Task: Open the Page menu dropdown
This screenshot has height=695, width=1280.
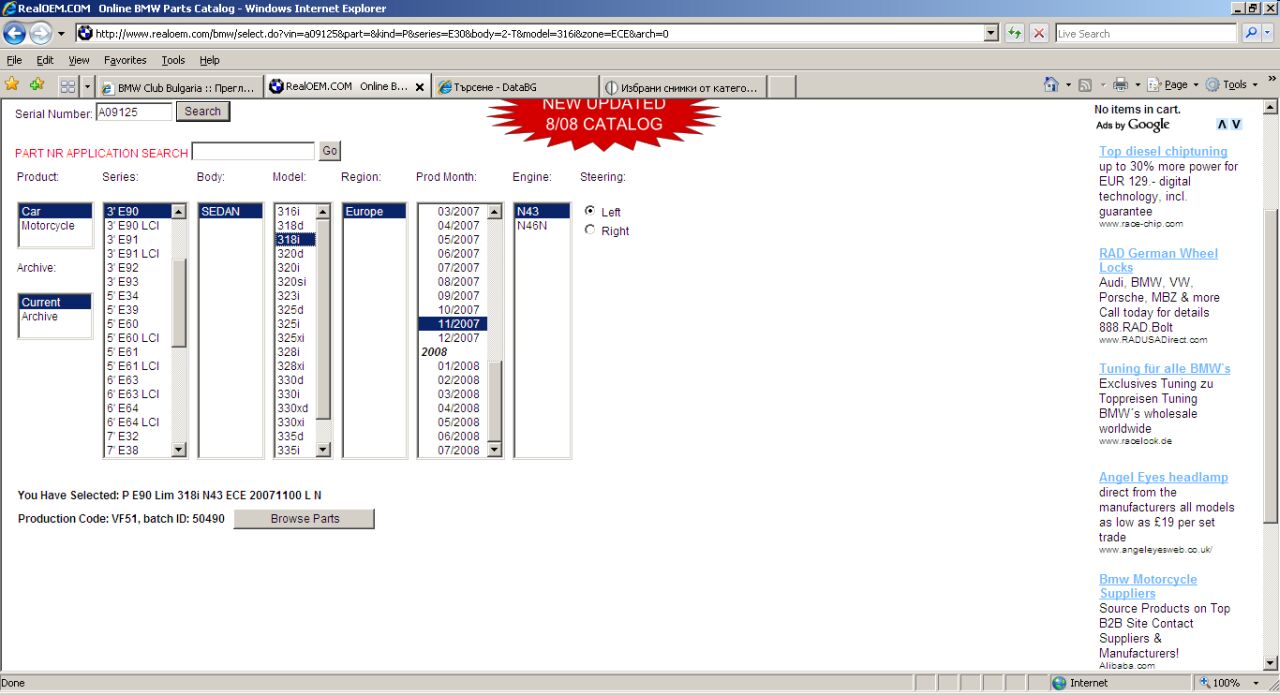Action: coord(1174,85)
